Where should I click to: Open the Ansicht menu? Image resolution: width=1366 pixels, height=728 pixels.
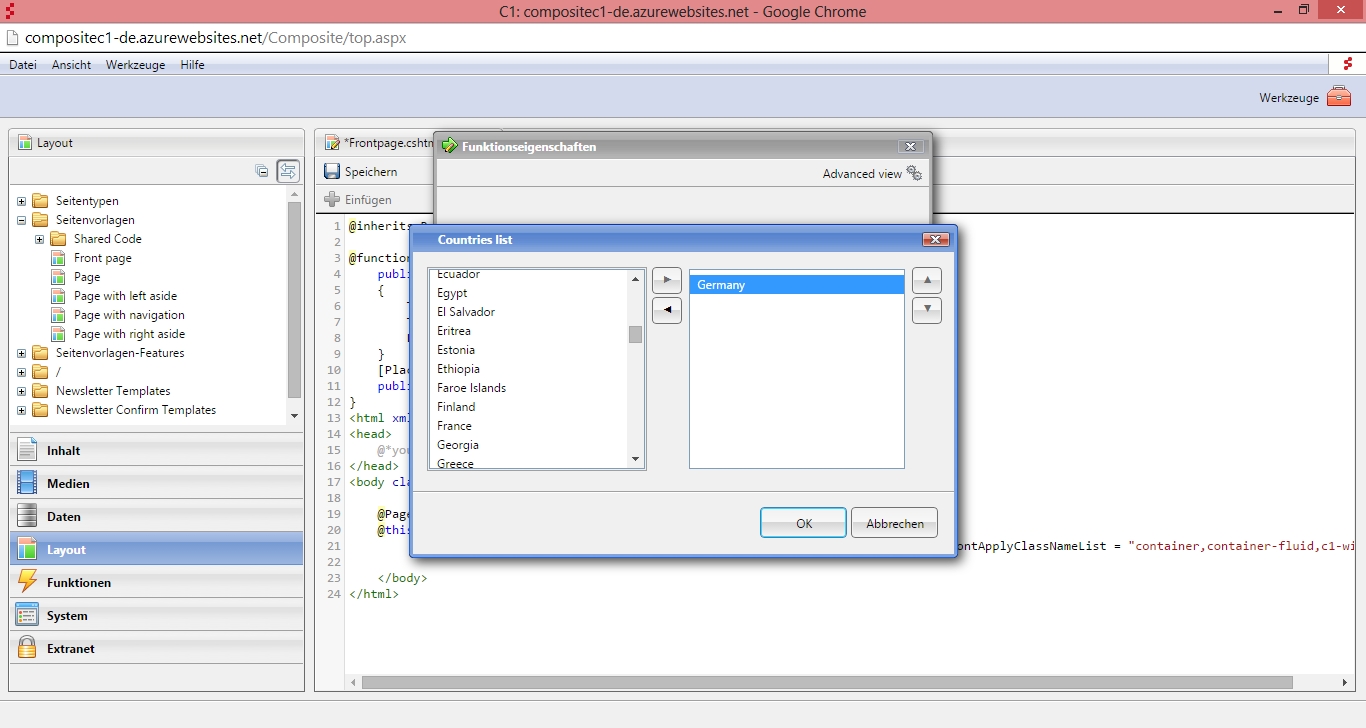[71, 65]
